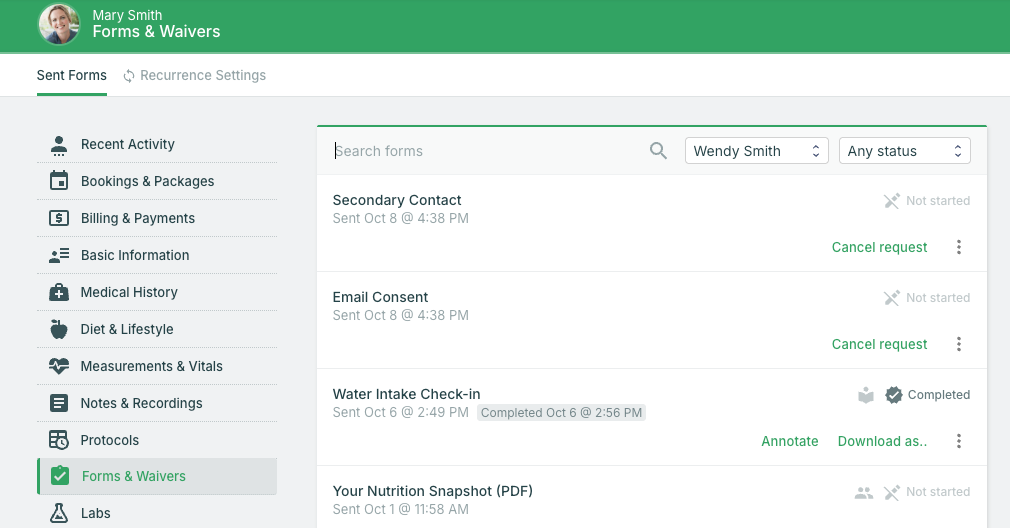Image resolution: width=1010 pixels, height=528 pixels.
Task: Click the shared-people icon on Nutrition Snapshot
Action: tap(864, 492)
